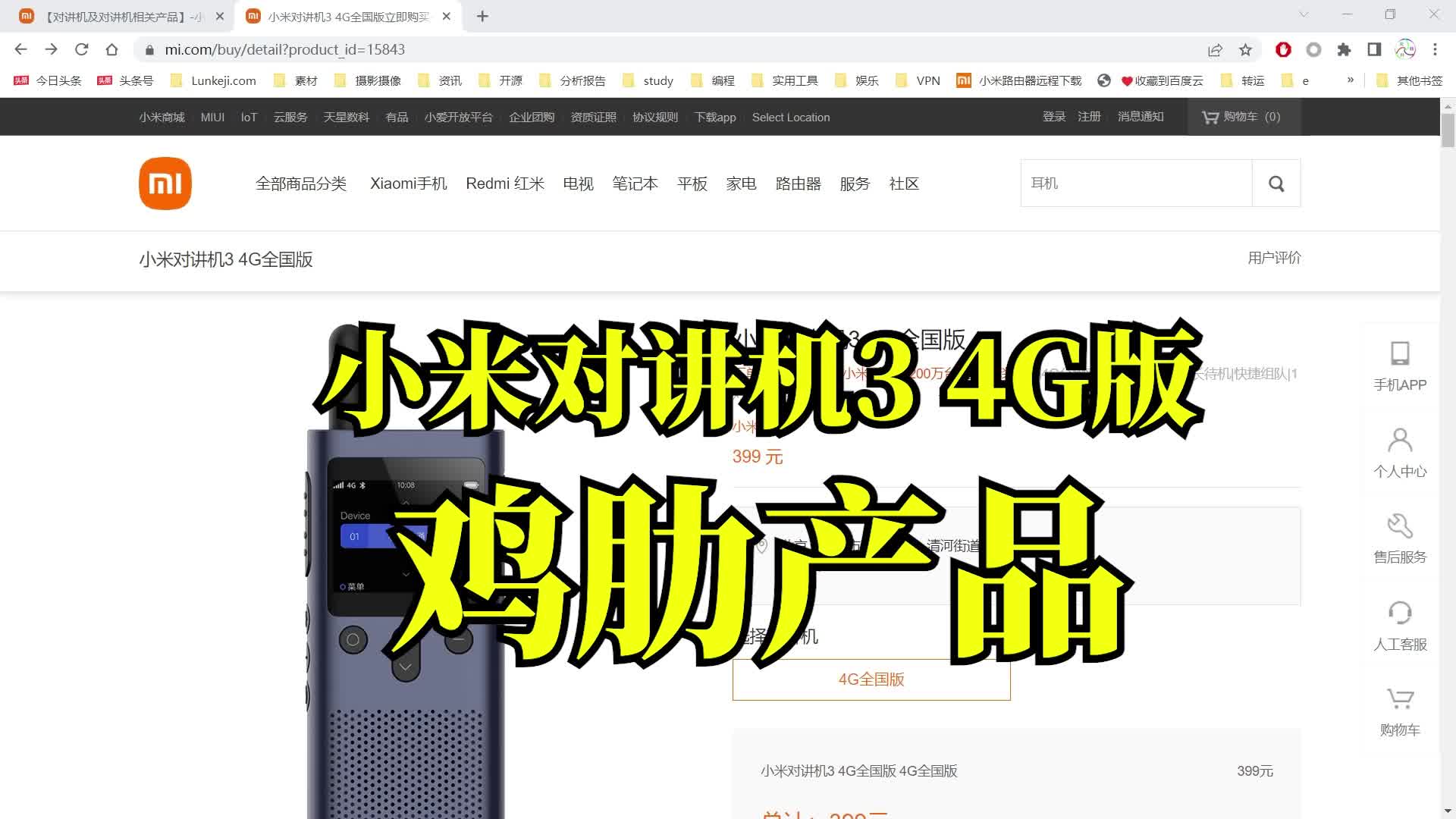Viewport: 1456px width, 819px height.
Task: Expand the hidden bookmarks chevron
Action: click(x=1351, y=80)
